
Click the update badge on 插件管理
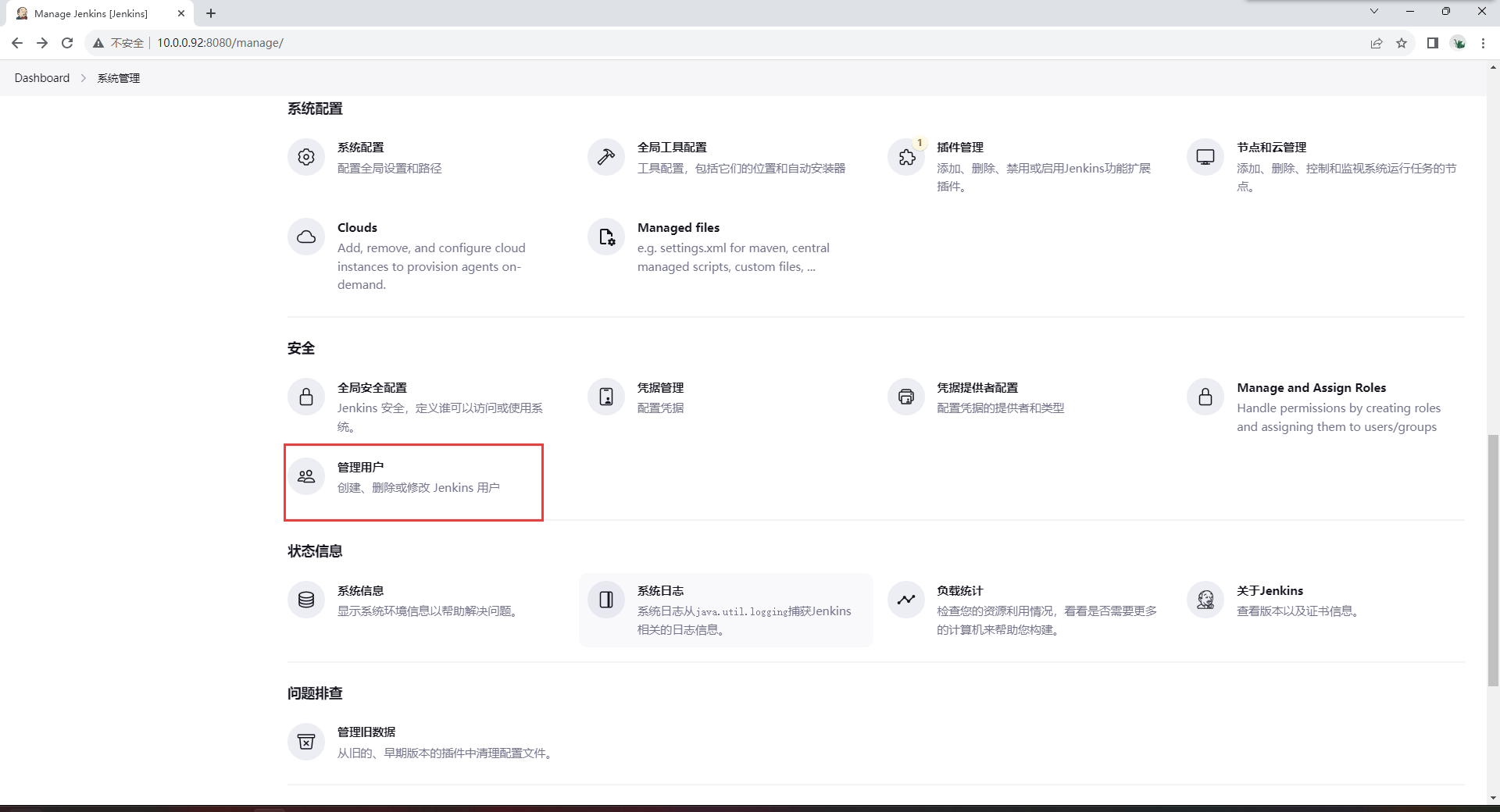pos(920,142)
